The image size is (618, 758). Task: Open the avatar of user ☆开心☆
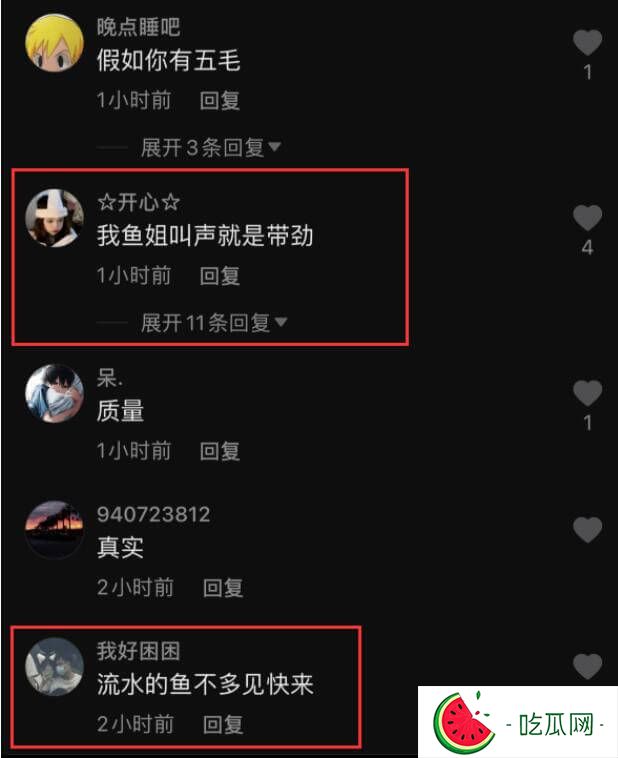tap(54, 218)
